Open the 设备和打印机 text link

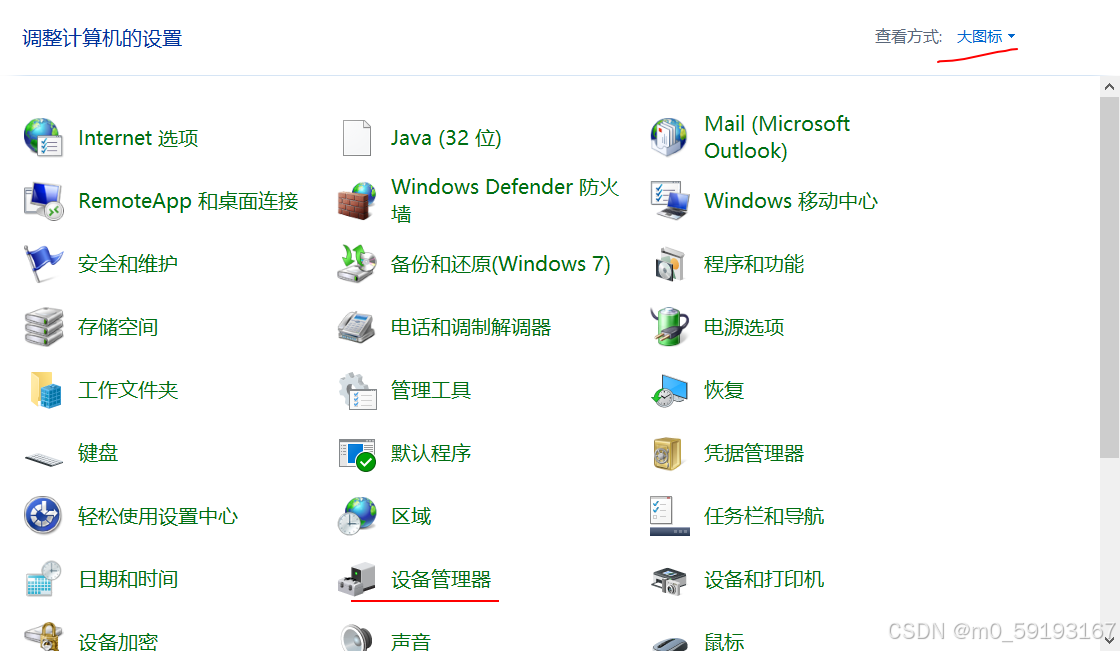[x=764, y=579]
